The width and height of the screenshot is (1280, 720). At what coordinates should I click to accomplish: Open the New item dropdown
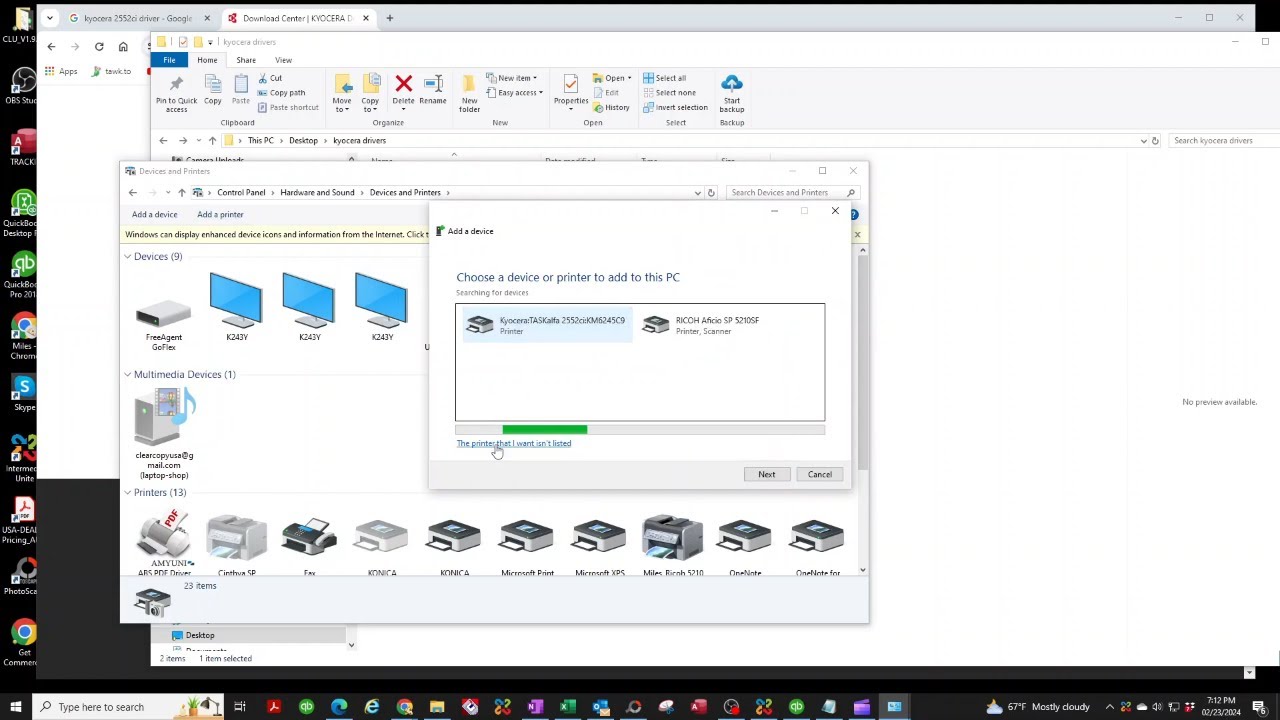click(512, 78)
